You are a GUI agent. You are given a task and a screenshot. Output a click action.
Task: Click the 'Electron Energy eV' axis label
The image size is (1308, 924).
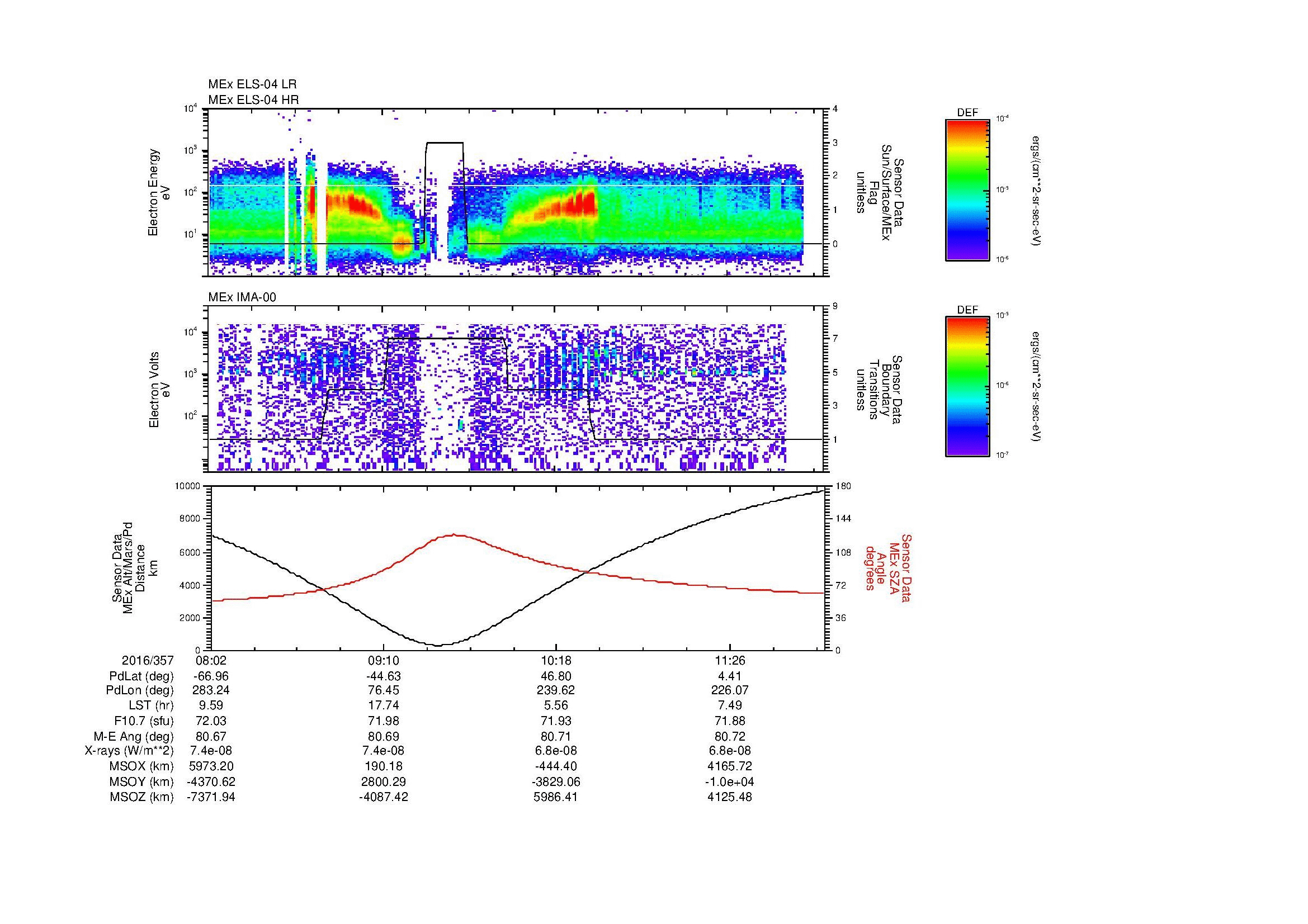click(159, 192)
